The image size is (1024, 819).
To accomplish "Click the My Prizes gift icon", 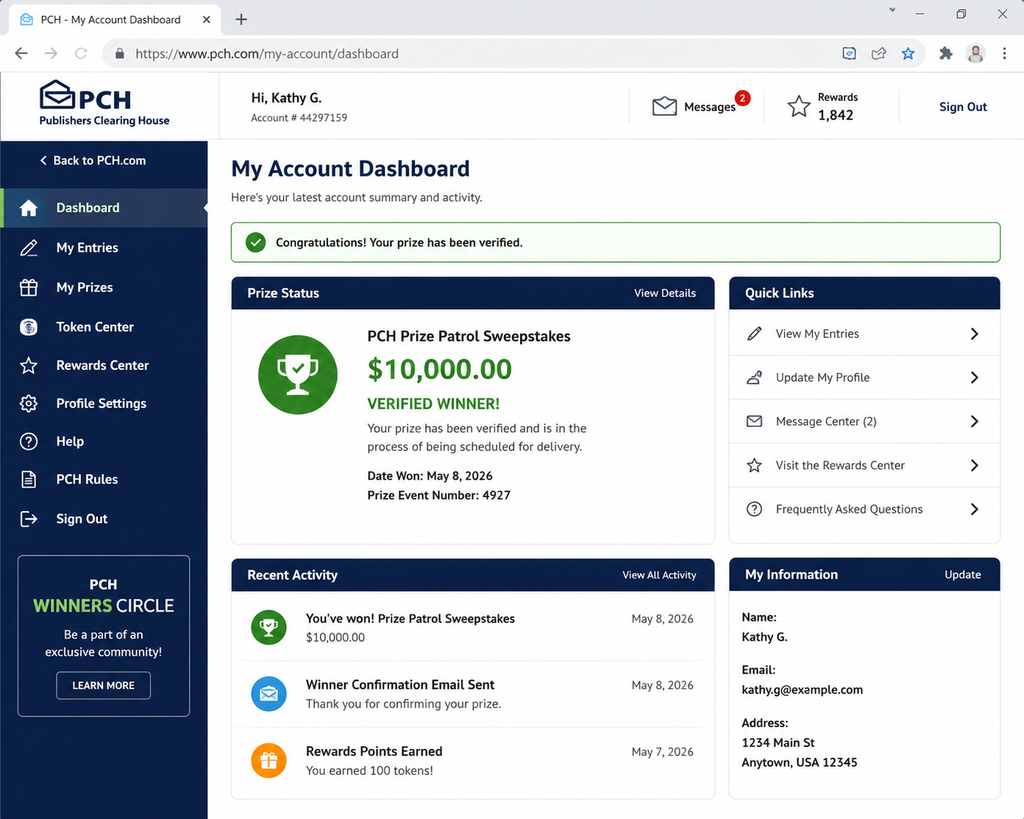I will point(29,287).
